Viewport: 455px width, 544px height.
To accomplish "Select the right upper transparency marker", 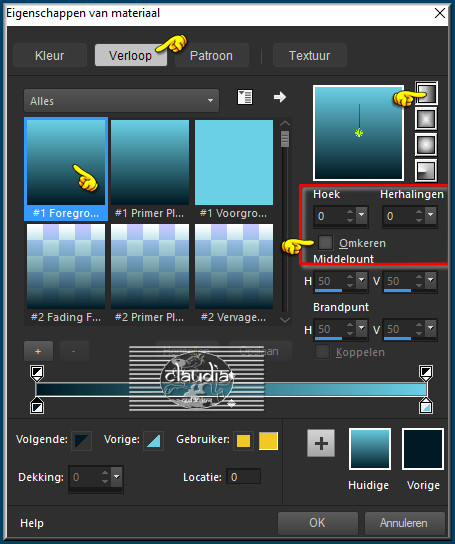I will [x=426, y=373].
